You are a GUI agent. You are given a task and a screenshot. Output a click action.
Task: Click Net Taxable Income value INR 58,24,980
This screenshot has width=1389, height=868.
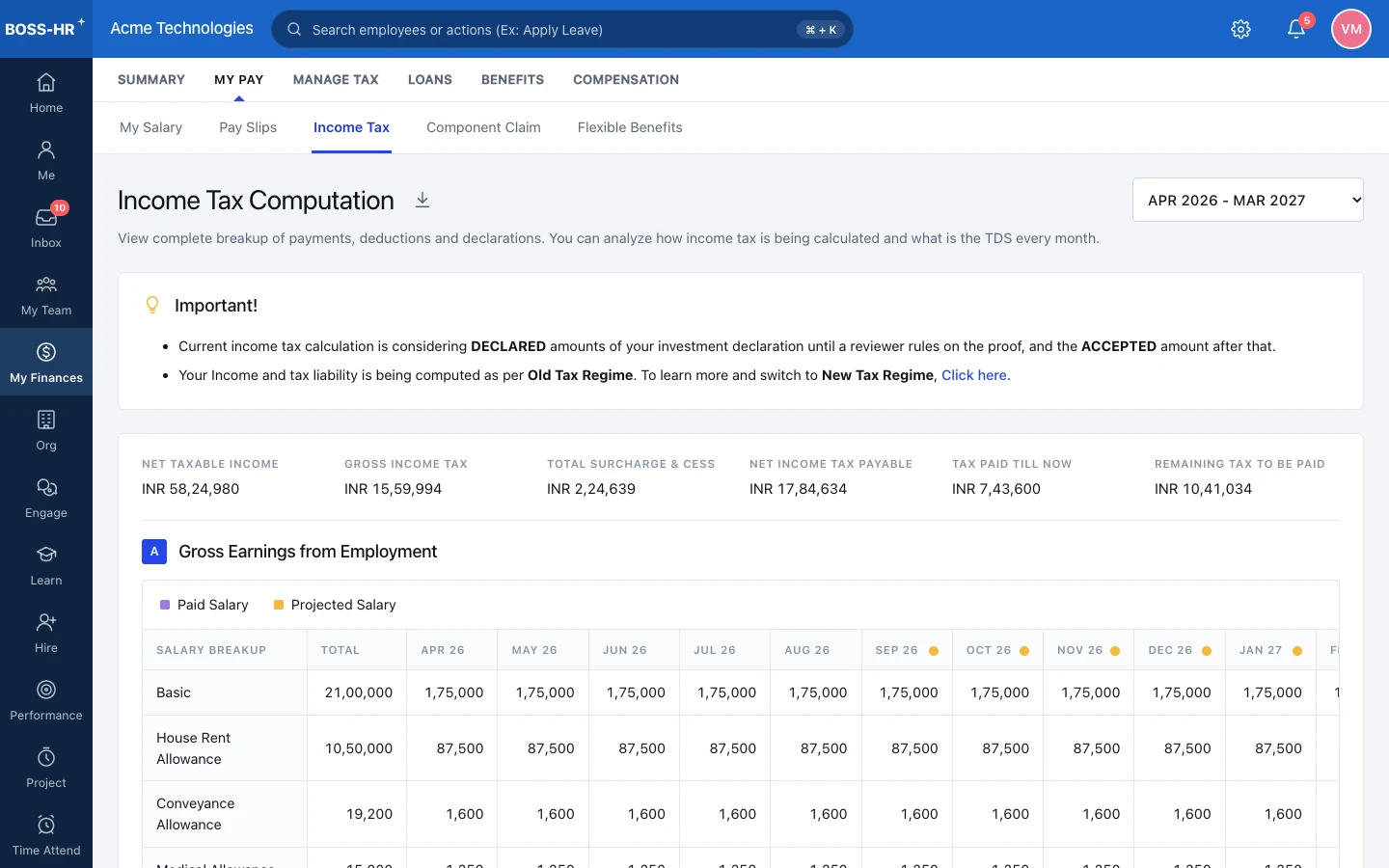(191, 489)
